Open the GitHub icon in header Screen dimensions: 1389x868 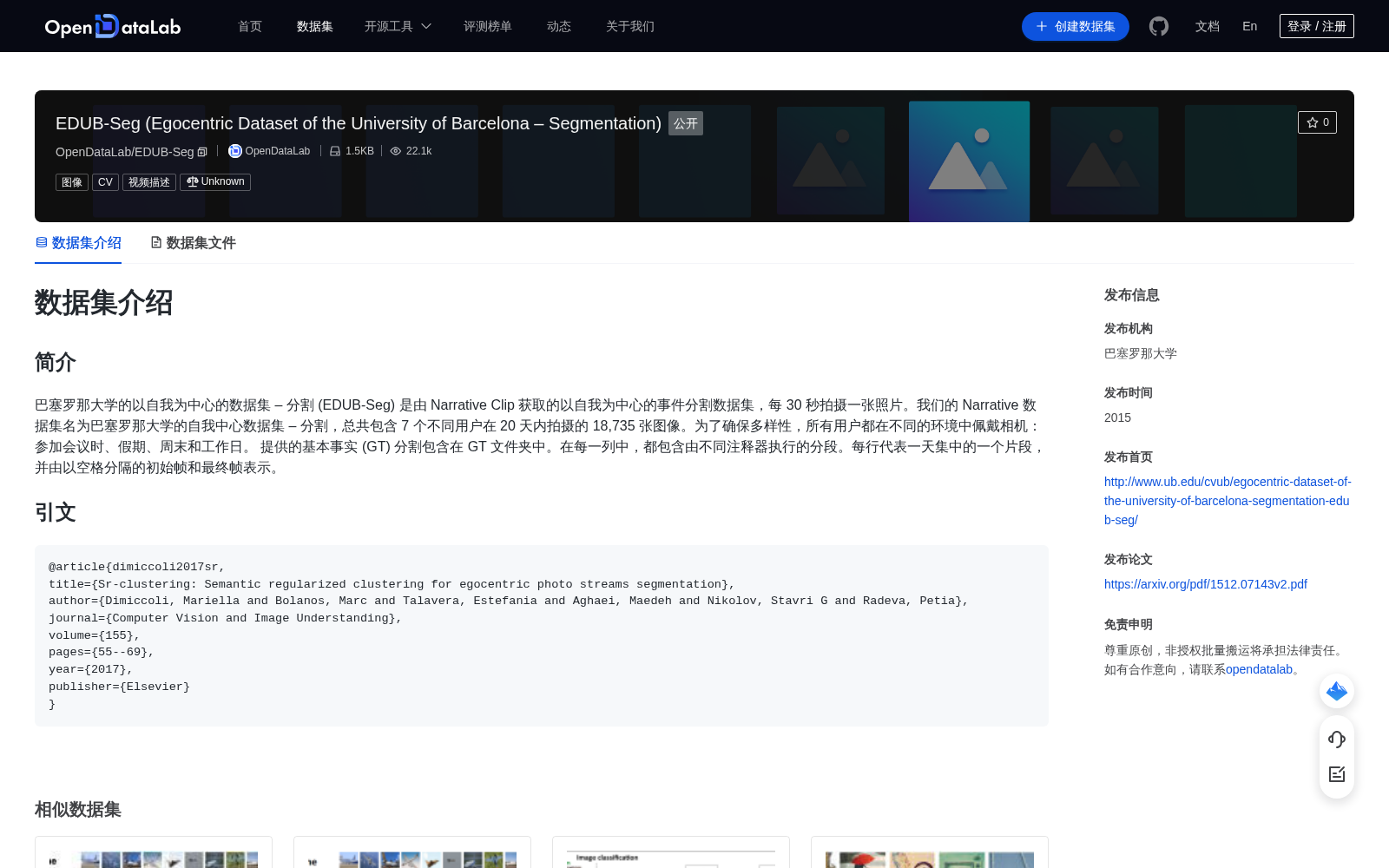point(1159,26)
